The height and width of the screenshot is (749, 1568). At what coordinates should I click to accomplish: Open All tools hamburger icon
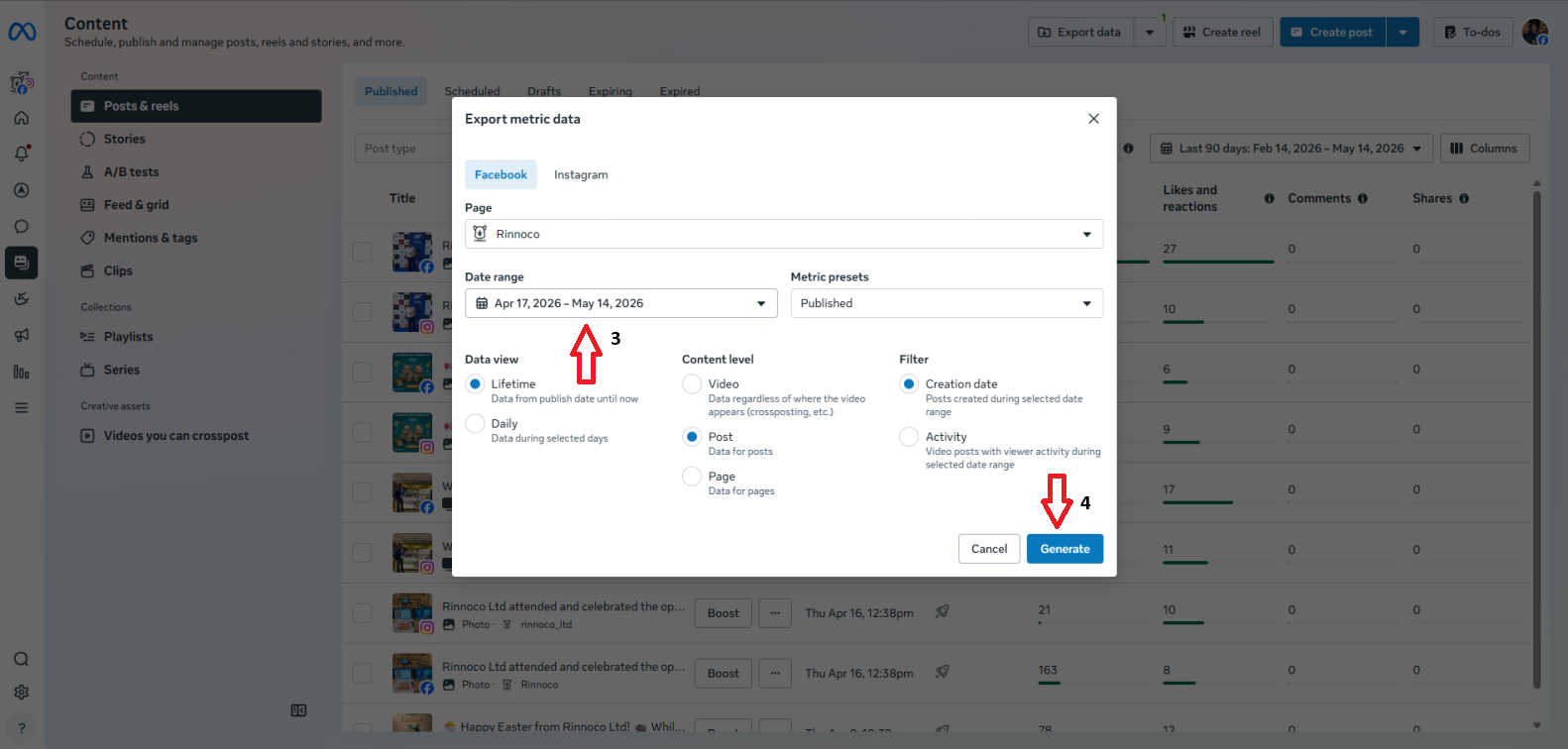21,407
